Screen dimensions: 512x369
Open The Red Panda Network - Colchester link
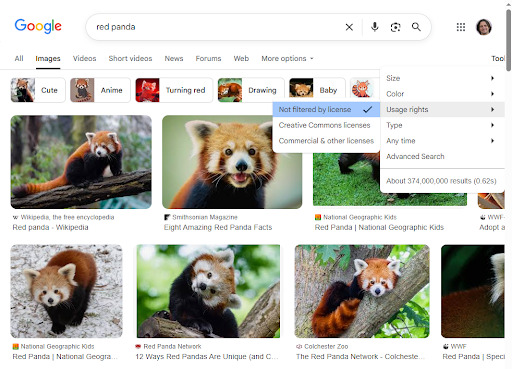coord(360,356)
